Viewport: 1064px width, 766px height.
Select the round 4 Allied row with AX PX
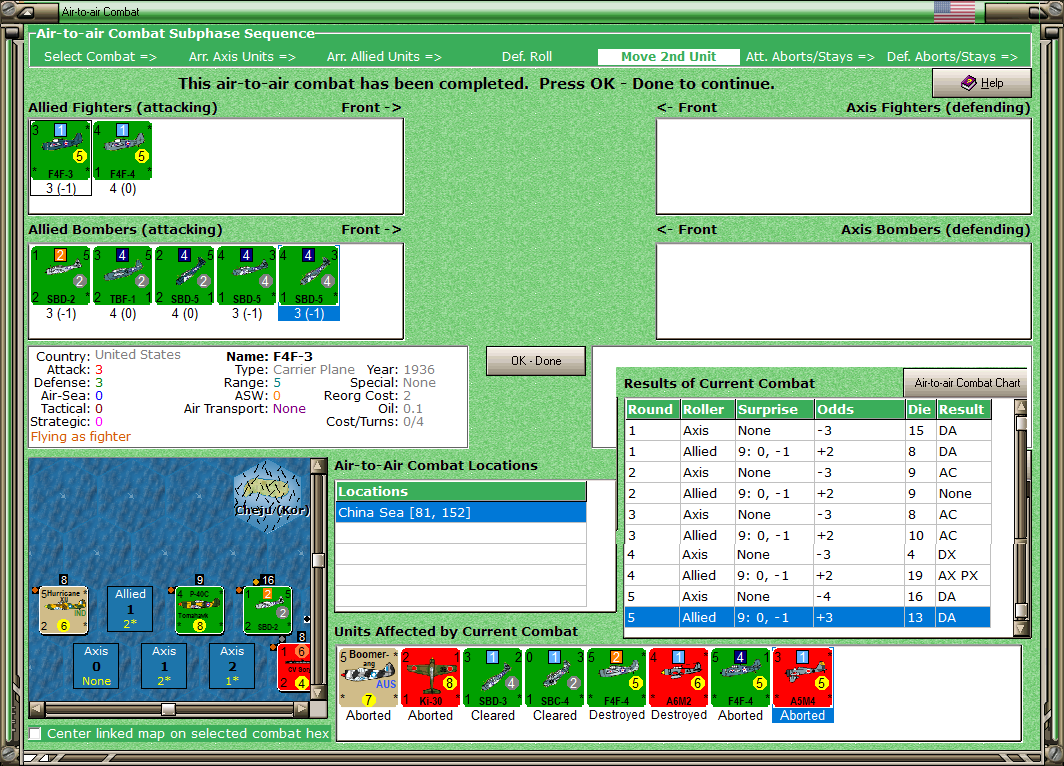[x=808, y=575]
